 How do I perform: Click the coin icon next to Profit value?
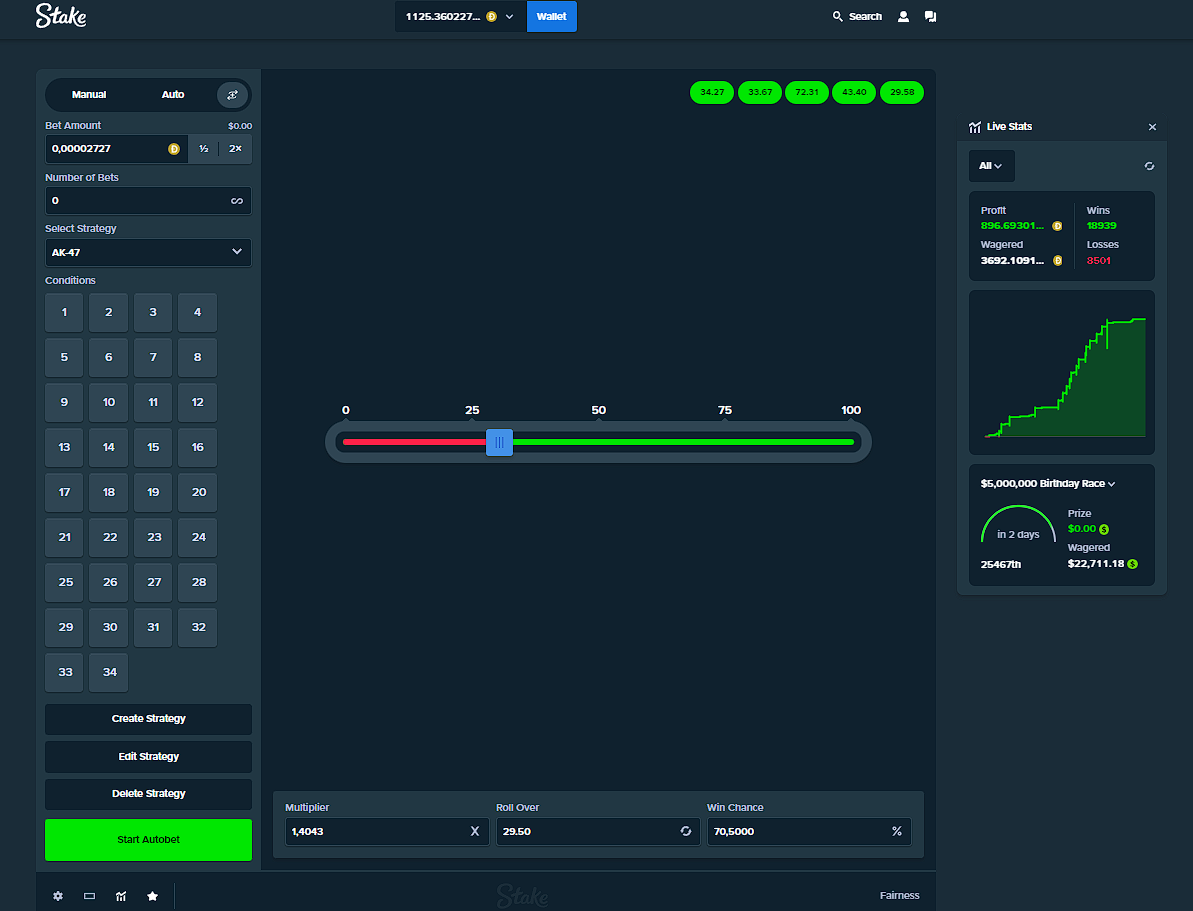(x=1057, y=226)
